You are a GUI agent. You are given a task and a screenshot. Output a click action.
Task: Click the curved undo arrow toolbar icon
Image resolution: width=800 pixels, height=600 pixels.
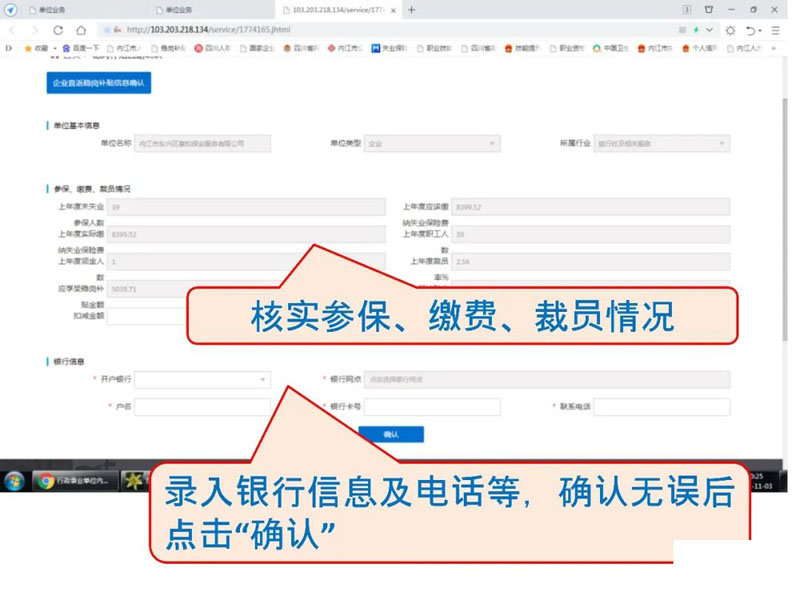(x=753, y=30)
